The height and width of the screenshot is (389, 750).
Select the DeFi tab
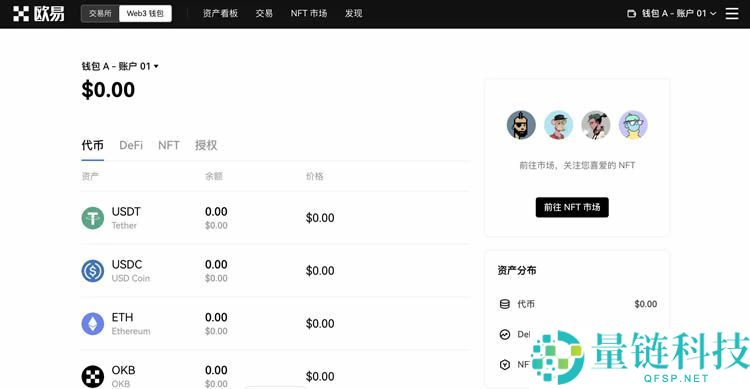131,145
